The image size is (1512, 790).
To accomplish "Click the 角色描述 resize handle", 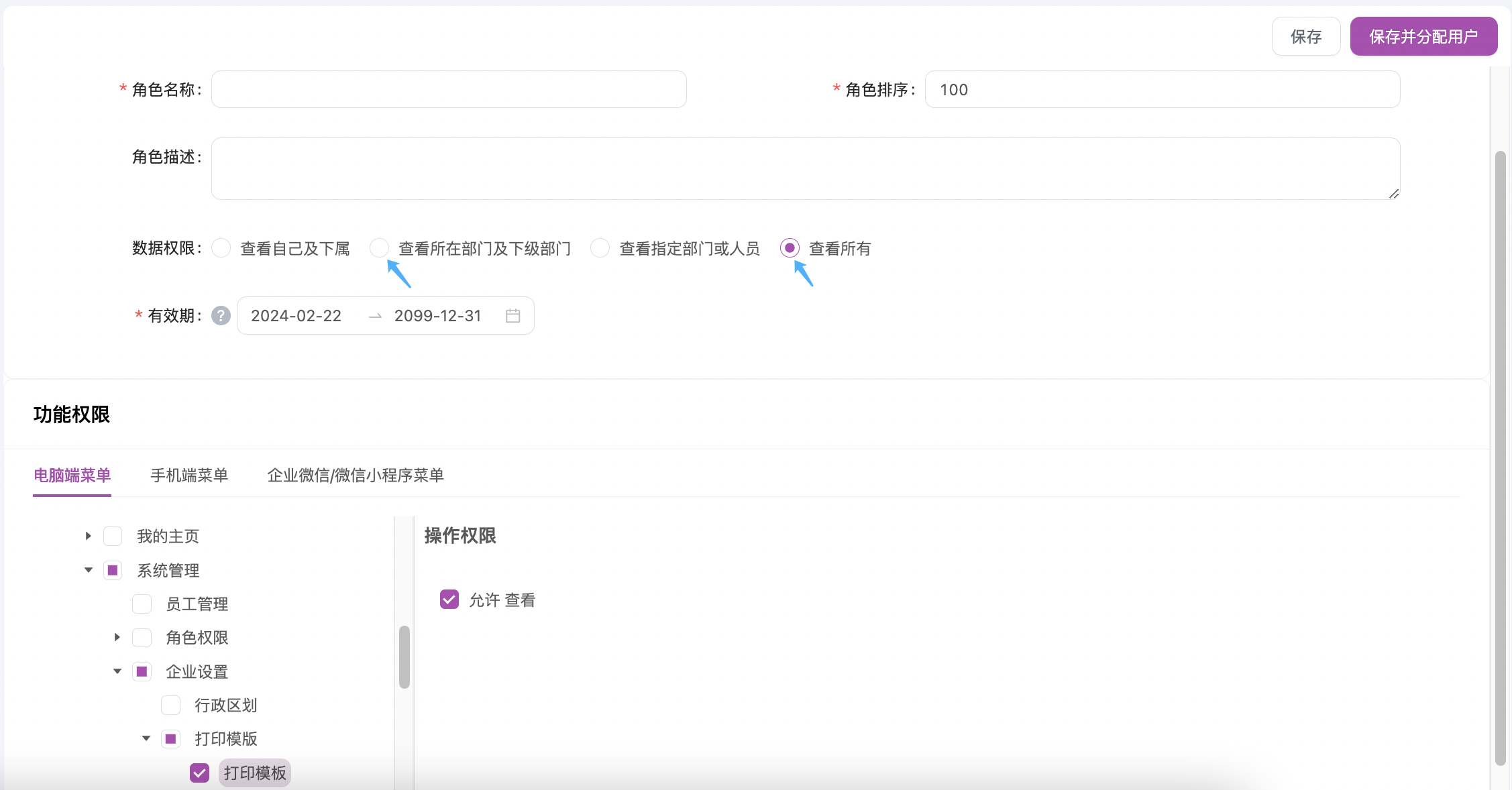I will (x=1393, y=193).
